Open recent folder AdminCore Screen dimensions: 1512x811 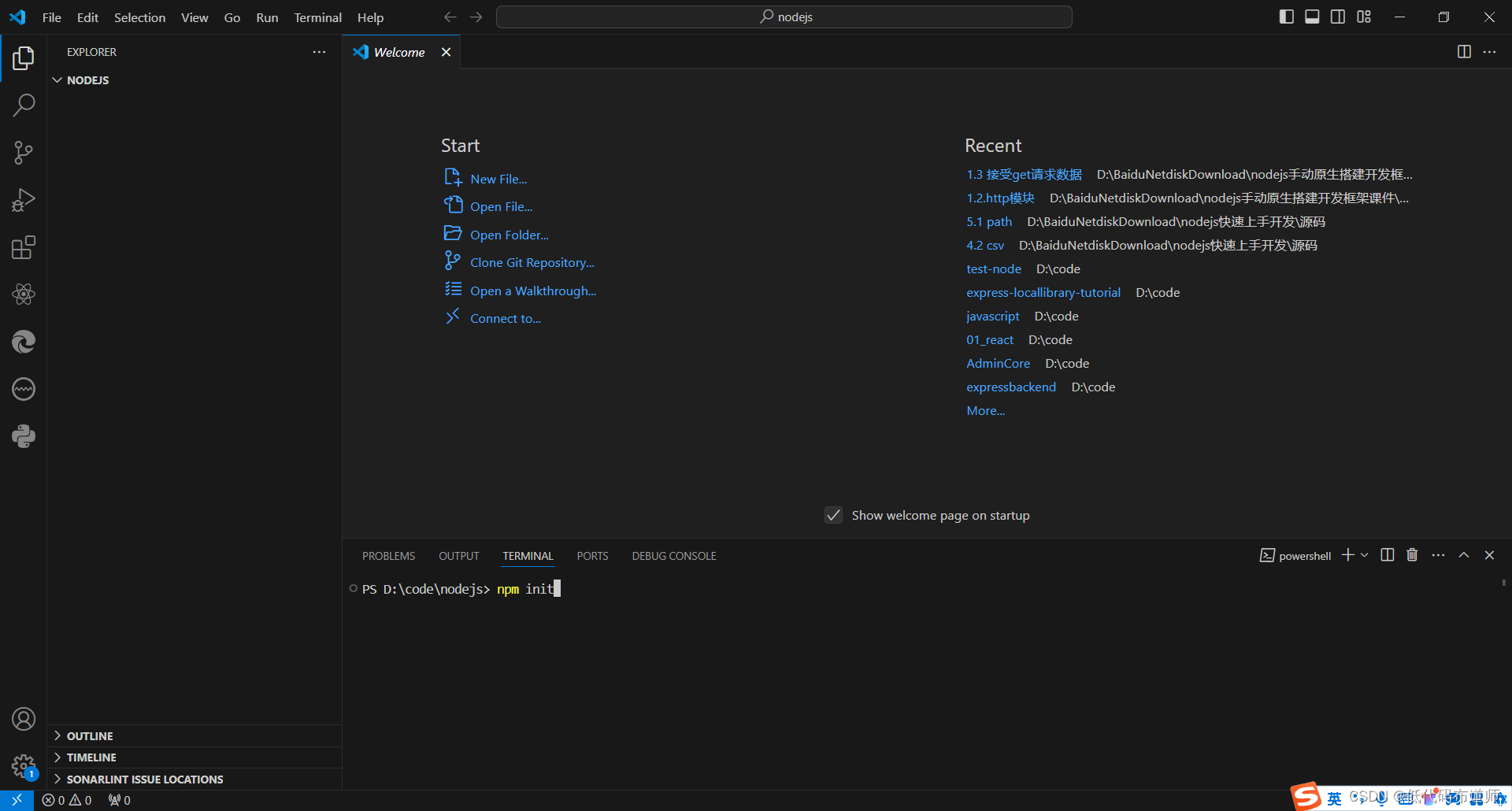click(x=998, y=363)
